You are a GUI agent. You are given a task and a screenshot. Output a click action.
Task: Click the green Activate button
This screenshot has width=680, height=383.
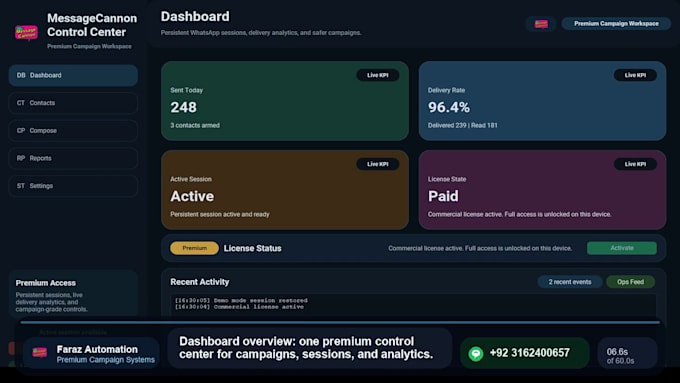tap(621, 248)
